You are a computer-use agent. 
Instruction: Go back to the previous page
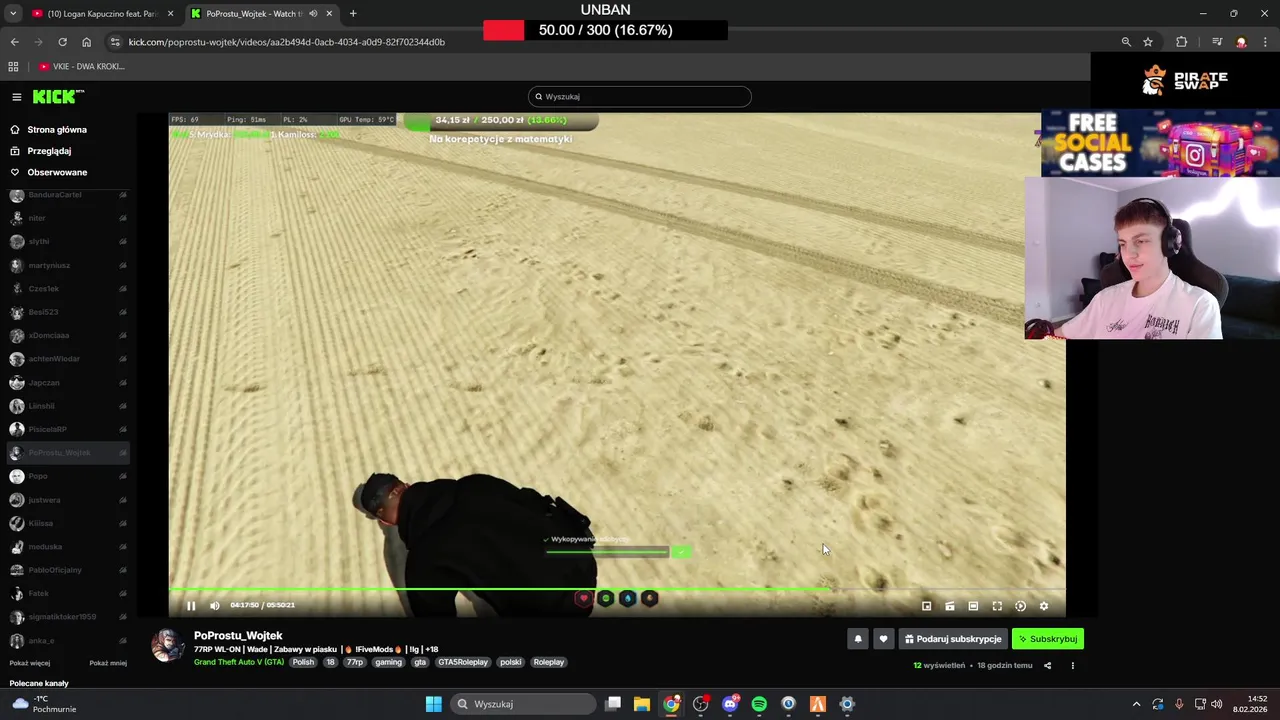click(14, 42)
